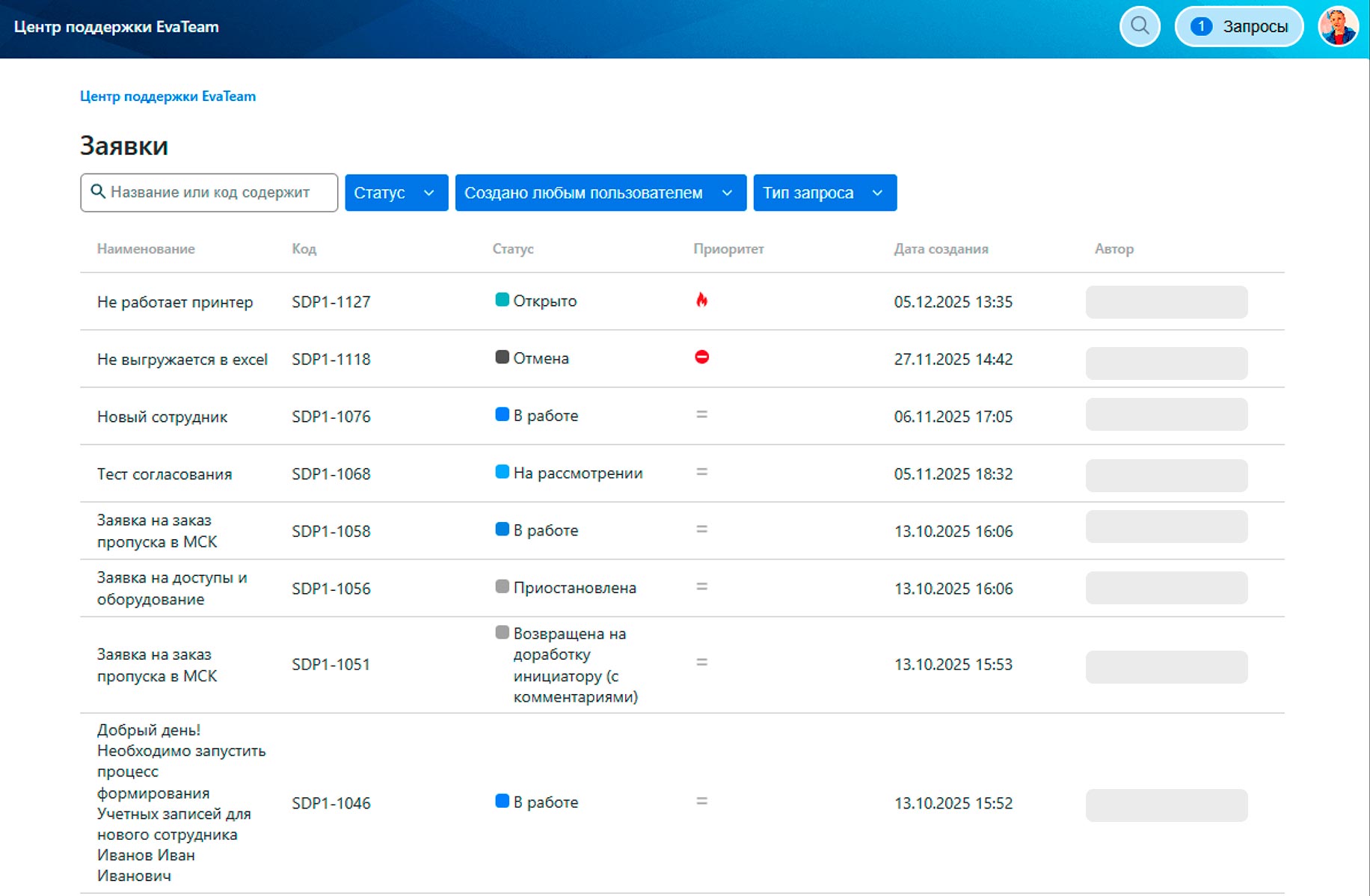Open the Статус filter dropdown

click(396, 192)
